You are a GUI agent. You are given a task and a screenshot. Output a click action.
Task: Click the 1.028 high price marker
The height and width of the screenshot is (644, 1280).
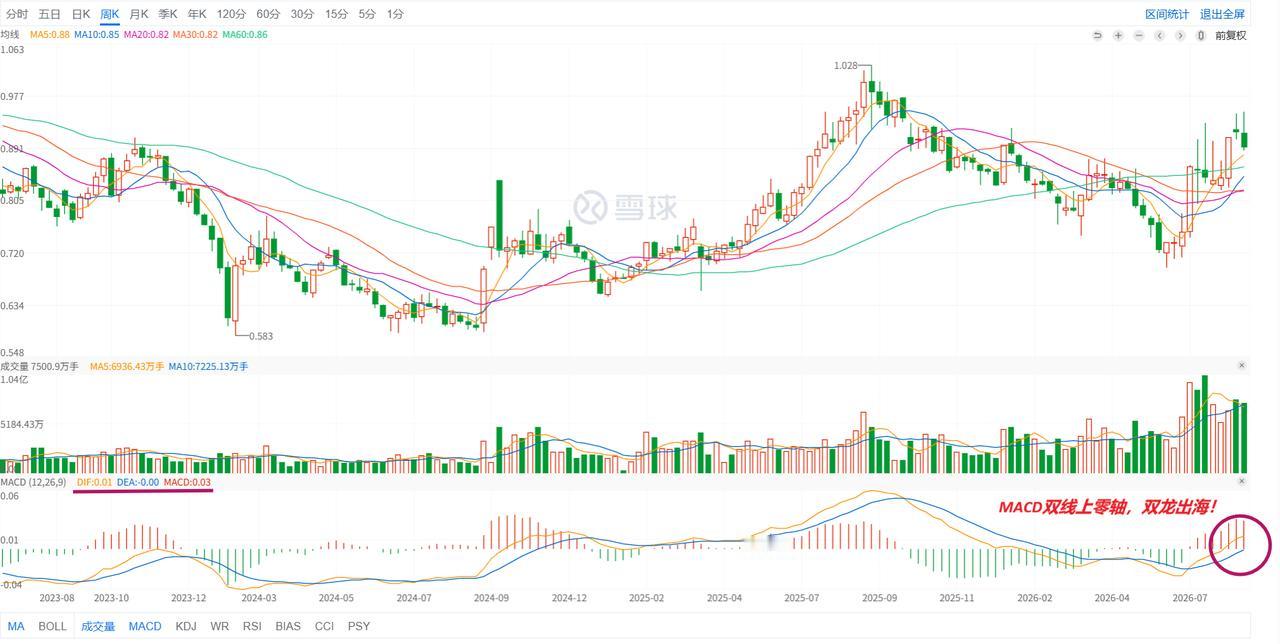coord(846,65)
